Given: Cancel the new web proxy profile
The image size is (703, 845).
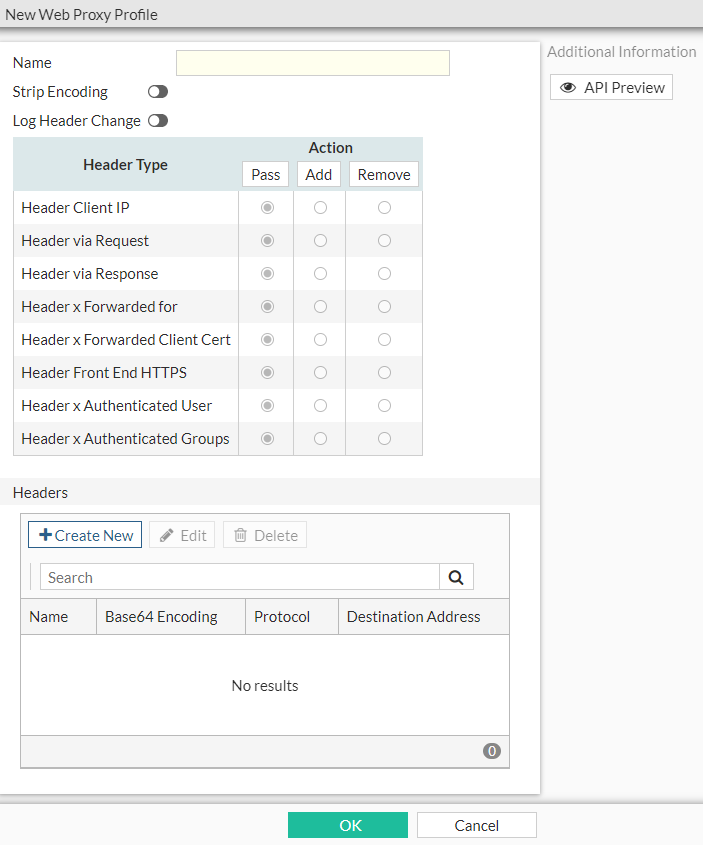Looking at the screenshot, I should point(476,825).
